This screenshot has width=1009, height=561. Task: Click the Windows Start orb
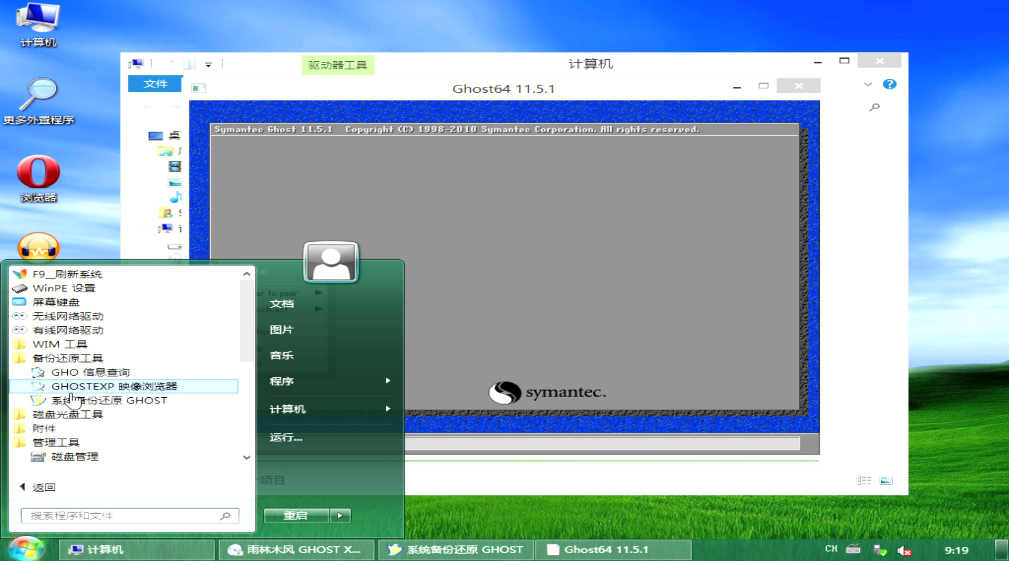click(x=26, y=549)
